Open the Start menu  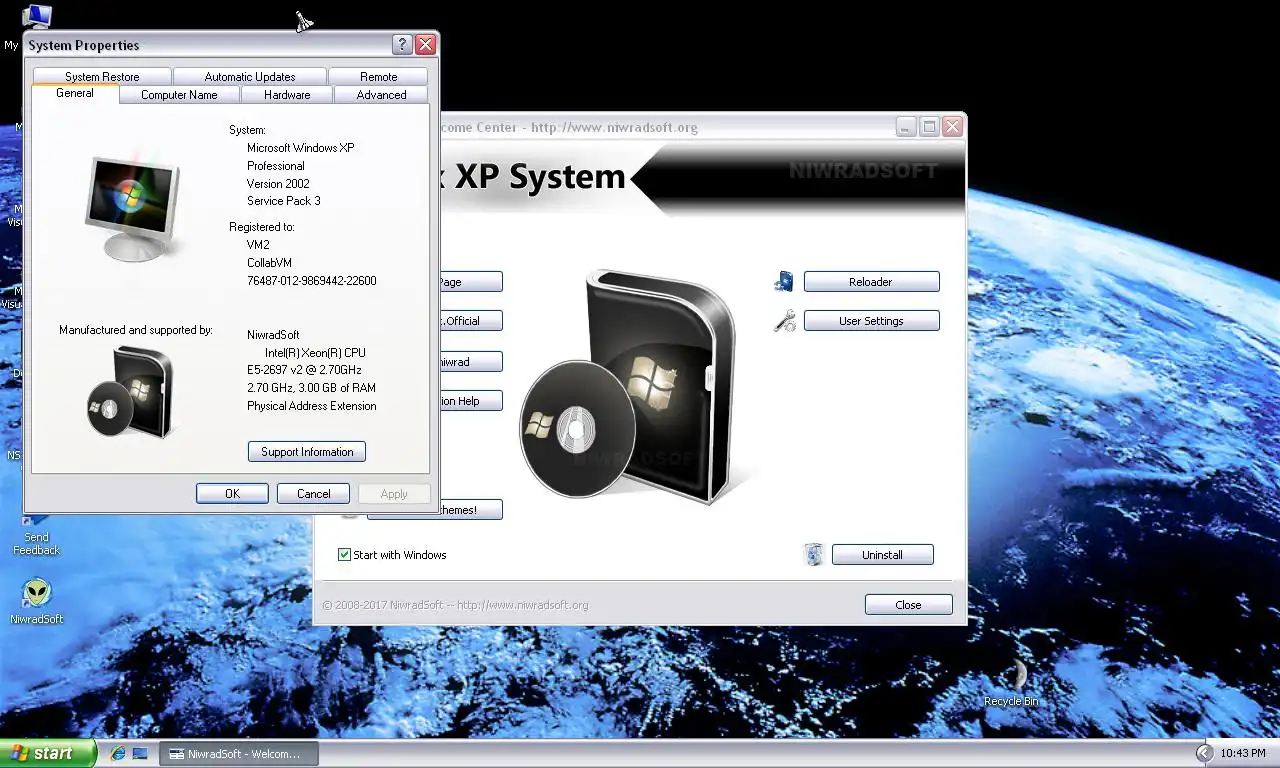[48, 753]
